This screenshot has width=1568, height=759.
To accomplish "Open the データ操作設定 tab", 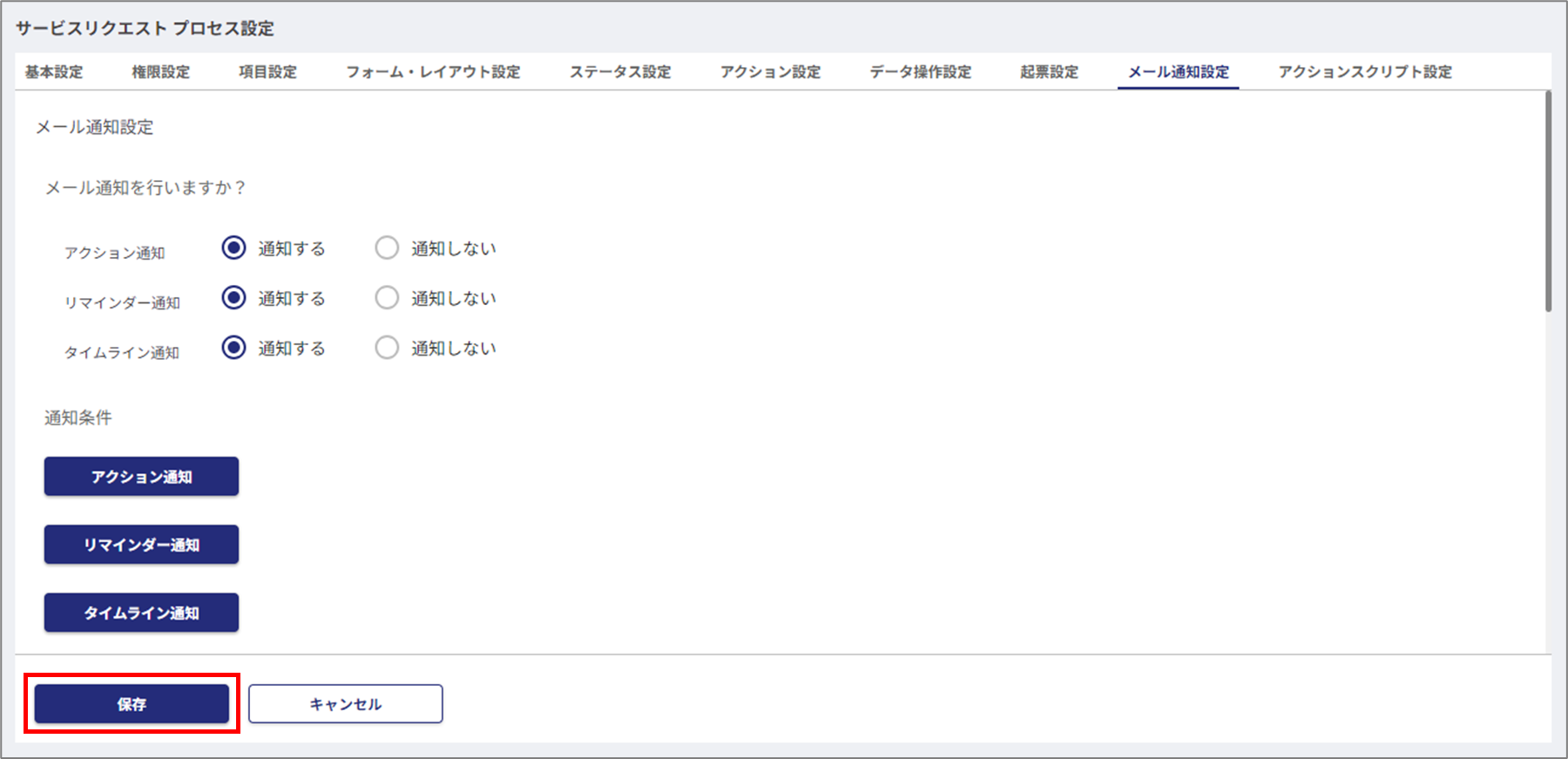I will [x=920, y=72].
